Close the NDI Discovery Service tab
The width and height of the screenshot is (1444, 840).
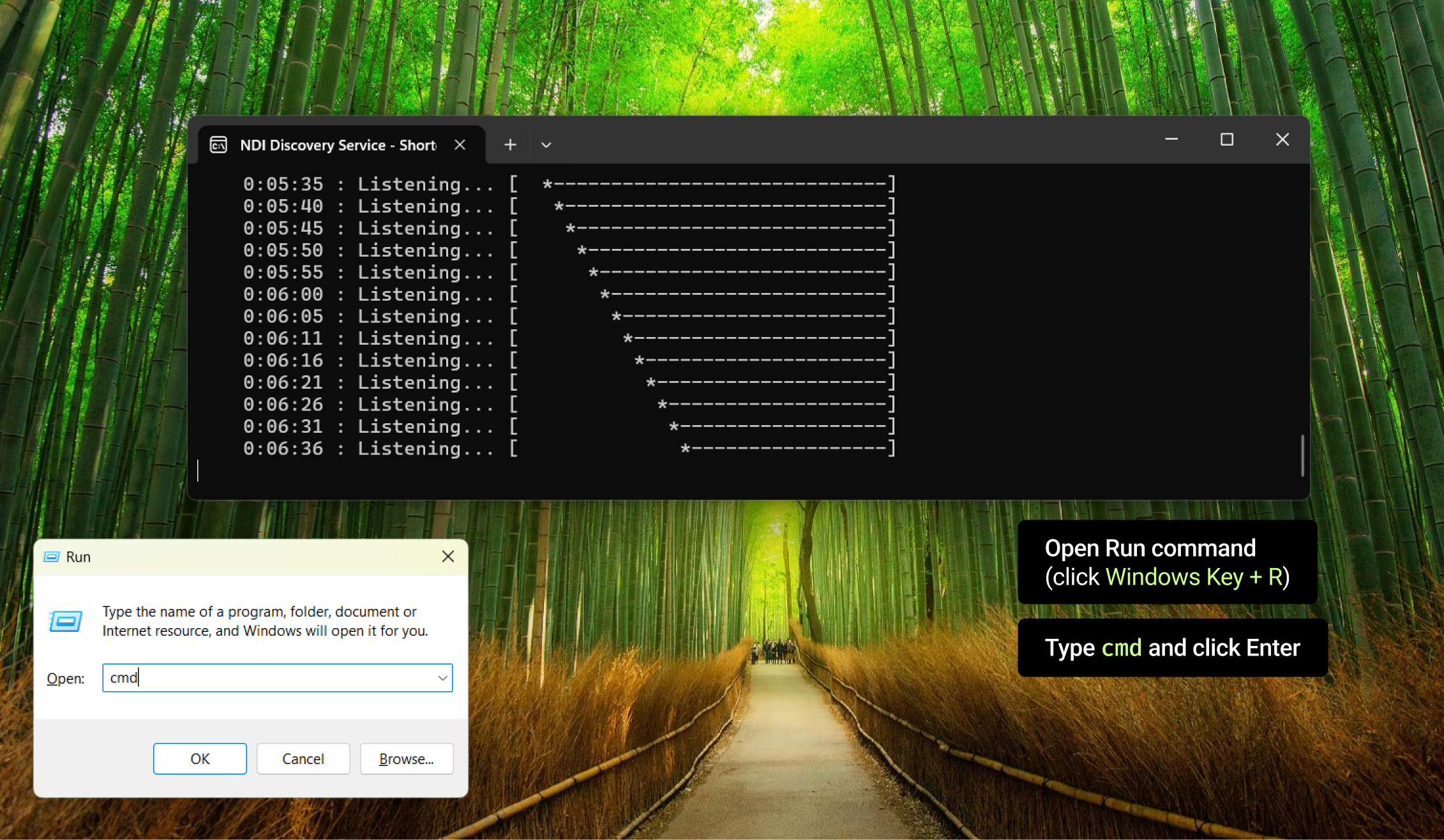pos(460,145)
